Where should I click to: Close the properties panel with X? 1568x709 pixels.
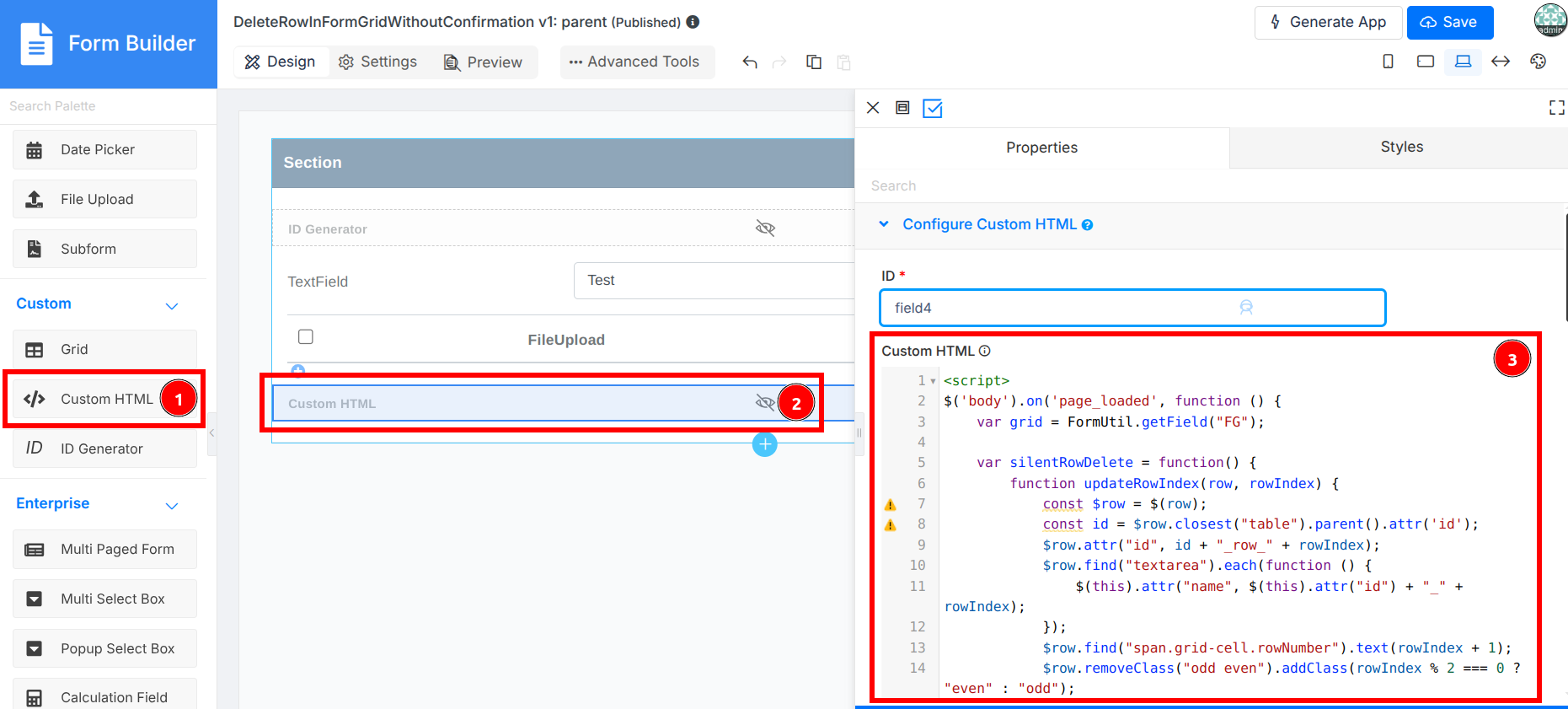pyautogui.click(x=873, y=108)
